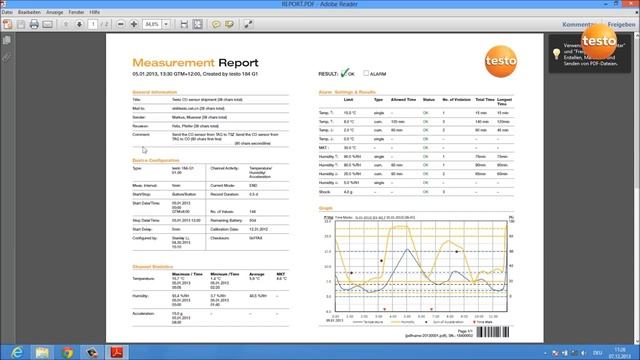The image size is (640, 360).
Task: Go to next page arrow icon
Action: (79, 24)
